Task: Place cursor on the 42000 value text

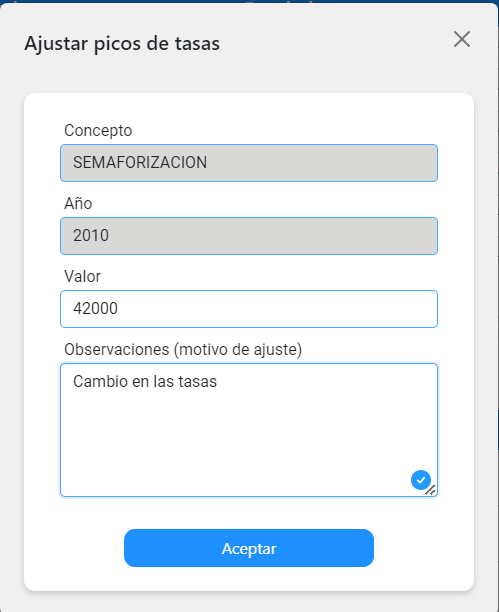Action: 95,308
